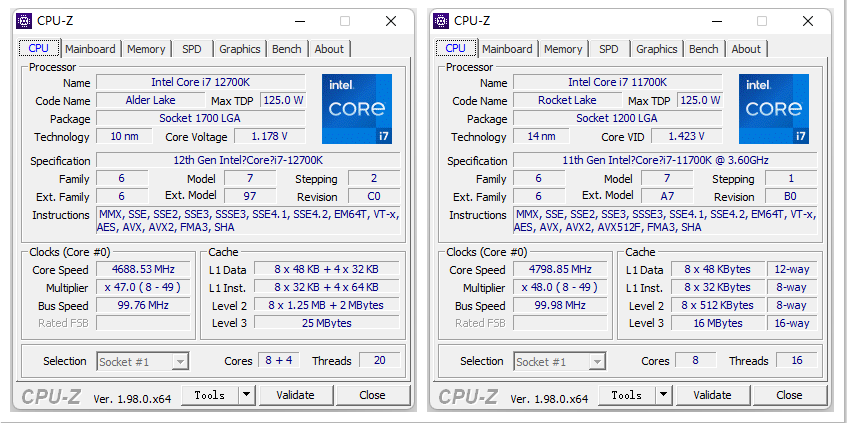Switch to Memory tab in right window

coord(563,49)
